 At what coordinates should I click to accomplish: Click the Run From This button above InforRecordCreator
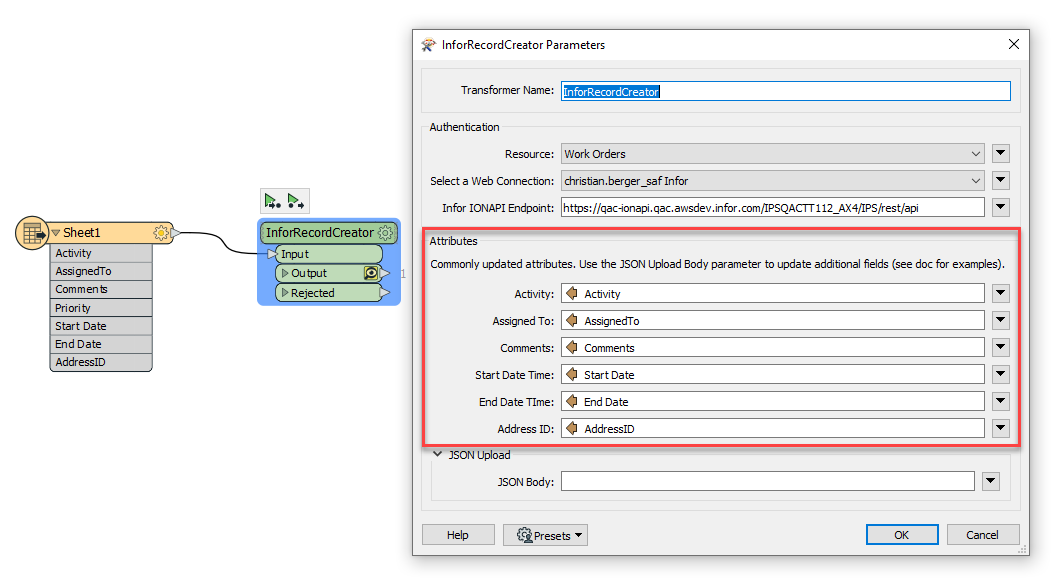point(296,201)
